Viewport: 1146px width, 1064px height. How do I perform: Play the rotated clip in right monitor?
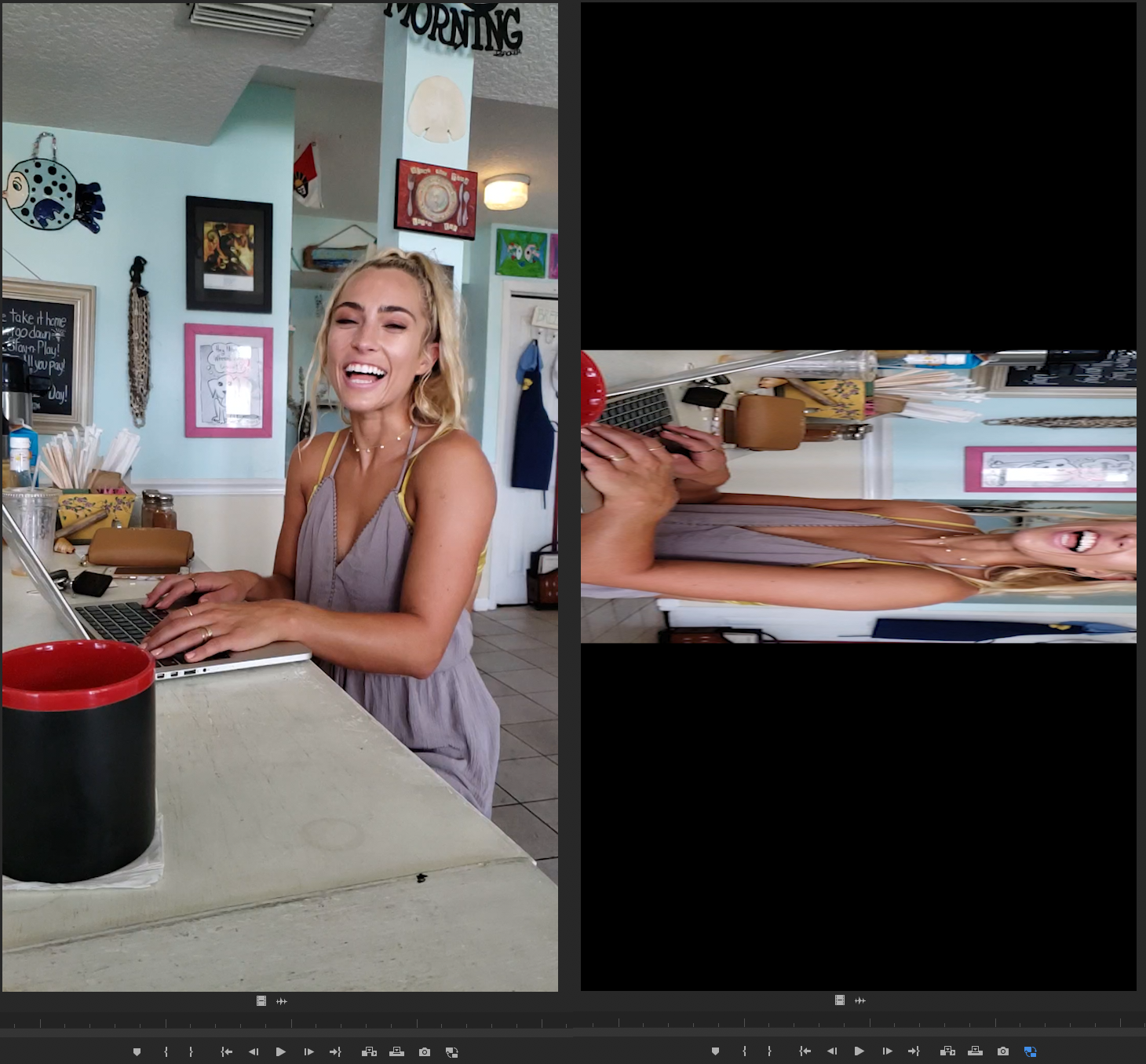point(859,1051)
